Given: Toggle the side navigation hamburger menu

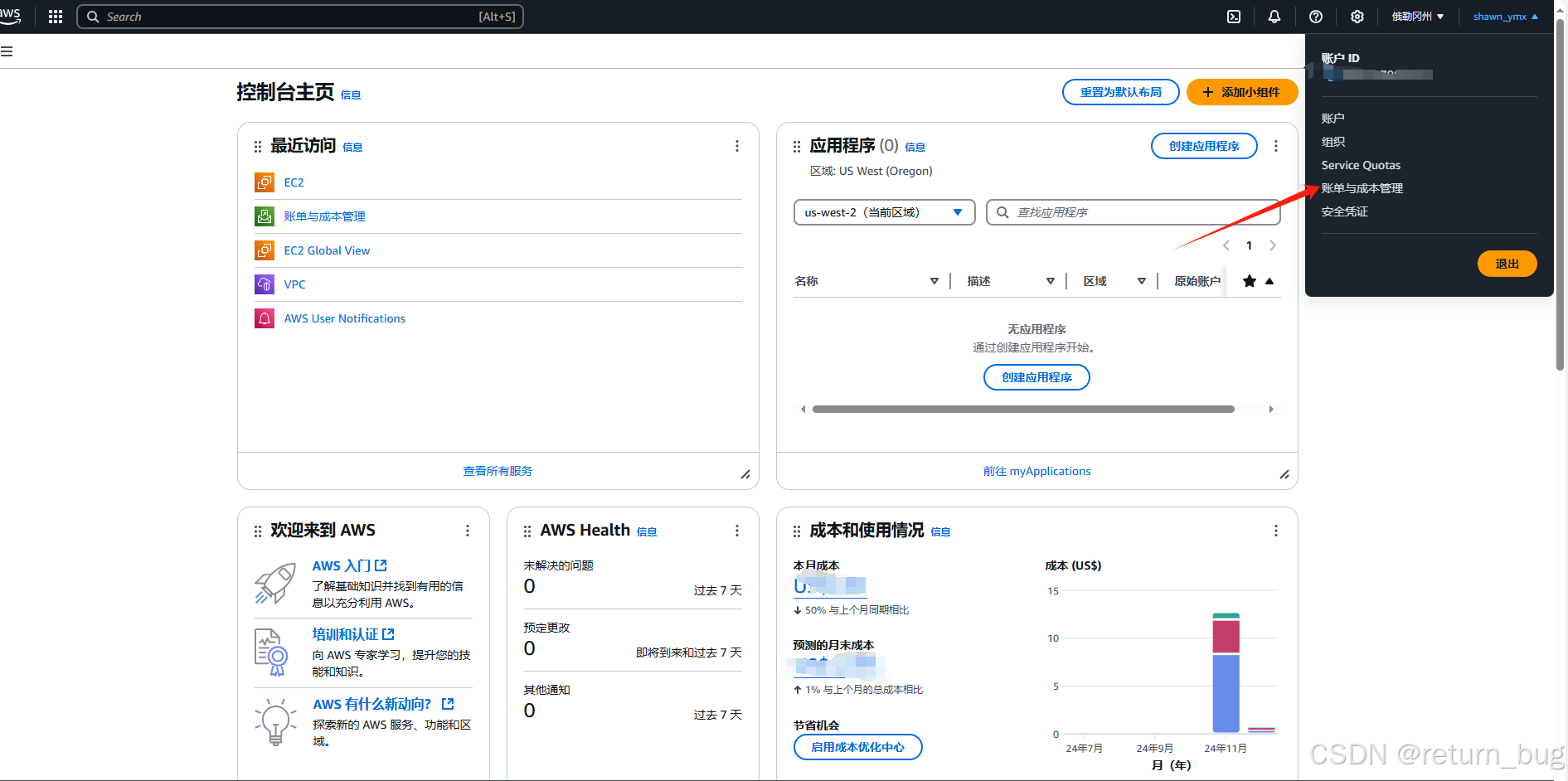Looking at the screenshot, I should click(7, 51).
